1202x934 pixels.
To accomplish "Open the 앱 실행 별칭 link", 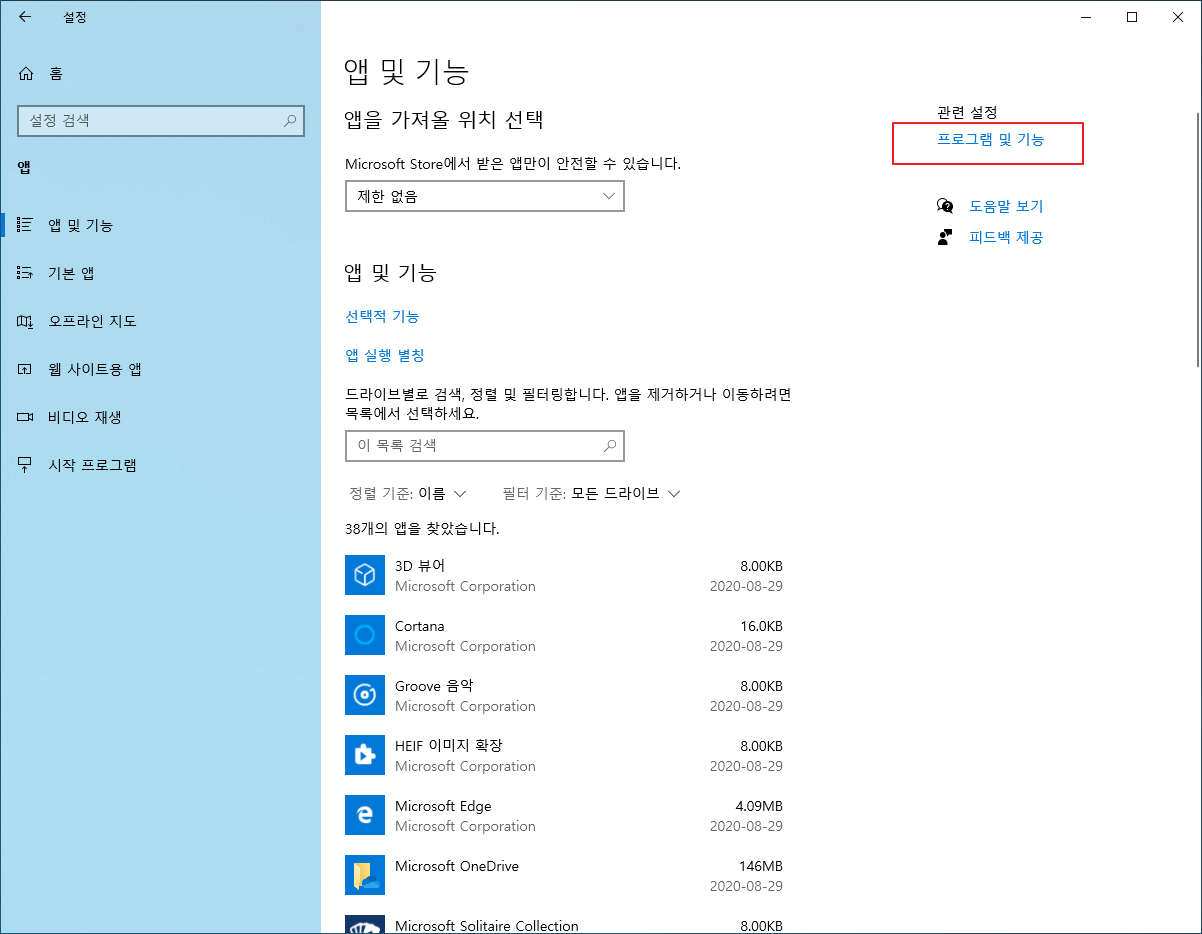I will click(385, 355).
